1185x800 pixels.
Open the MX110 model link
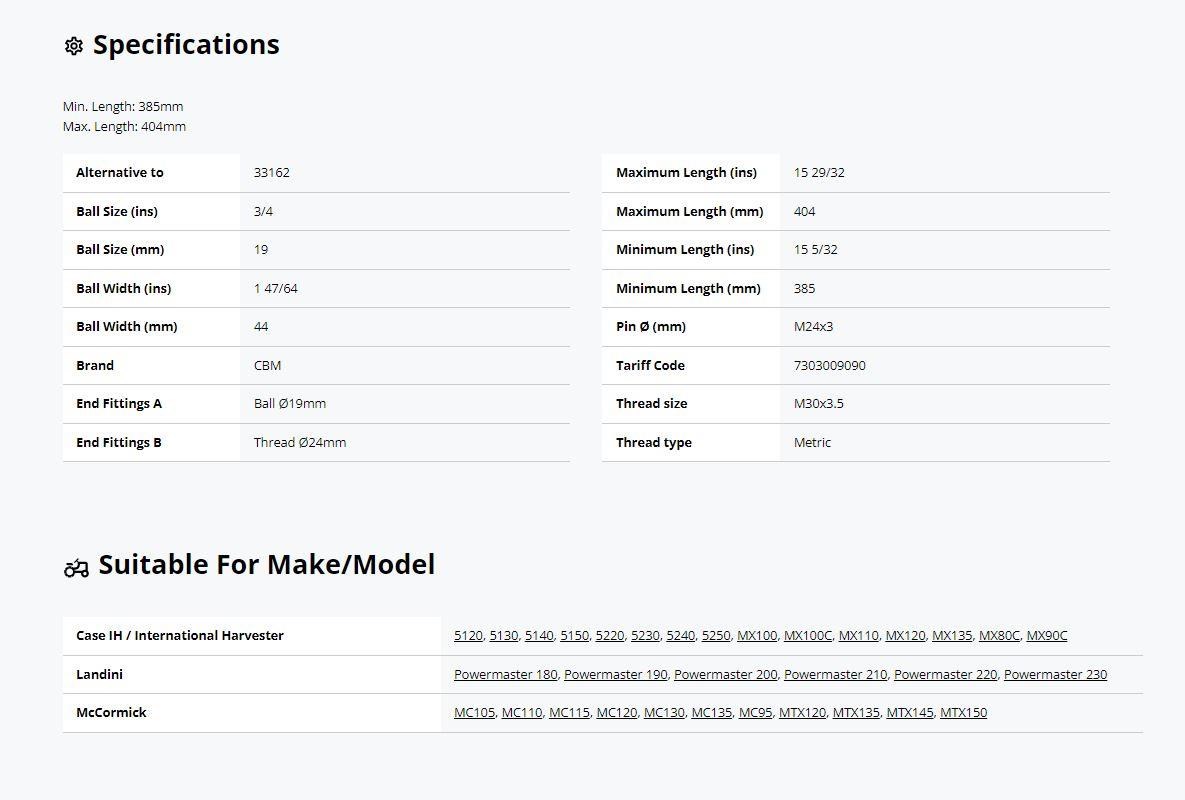(859, 635)
